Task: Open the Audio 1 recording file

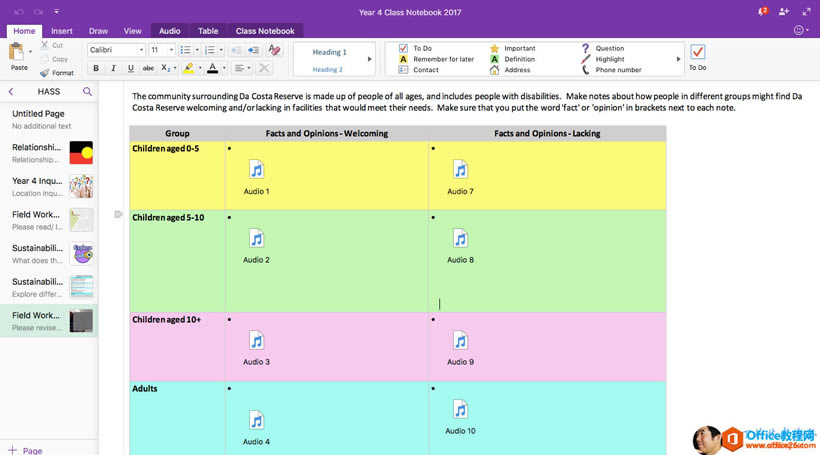Action: tap(256, 171)
